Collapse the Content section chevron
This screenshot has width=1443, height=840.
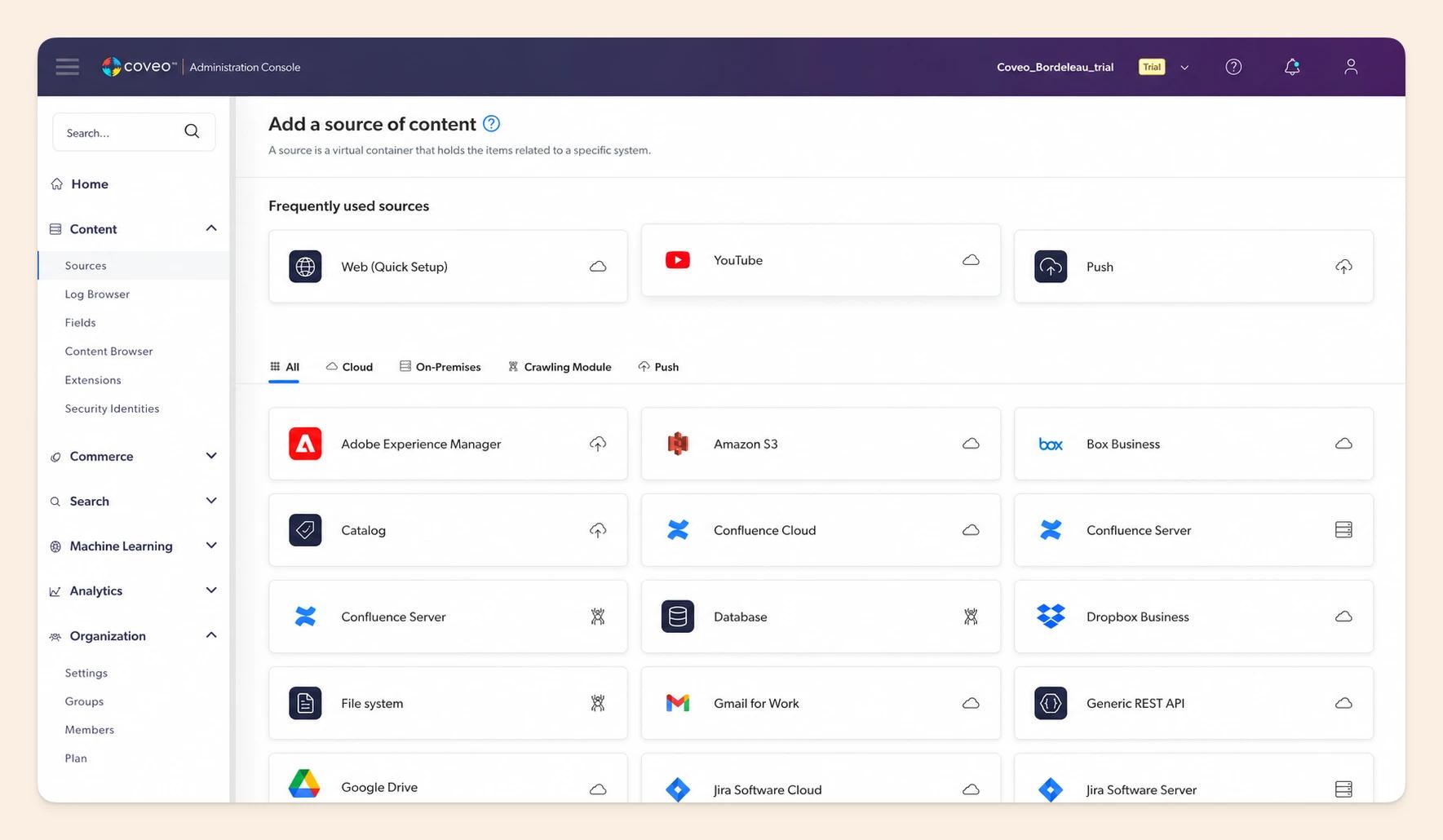211,228
